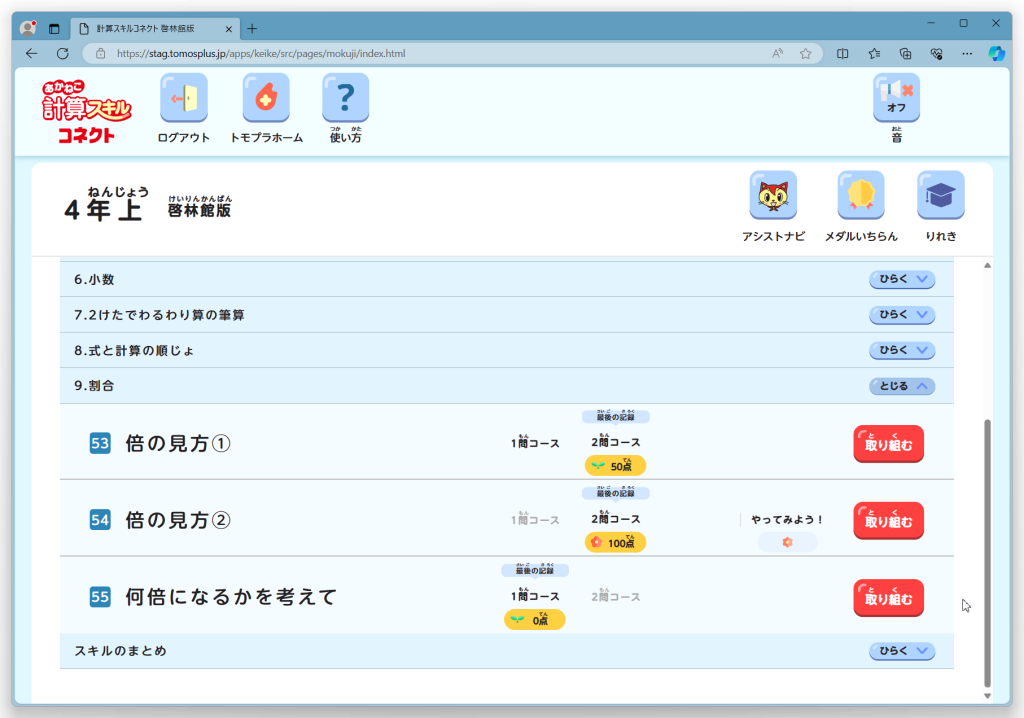Reload the page with refresh icon

[x=63, y=54]
